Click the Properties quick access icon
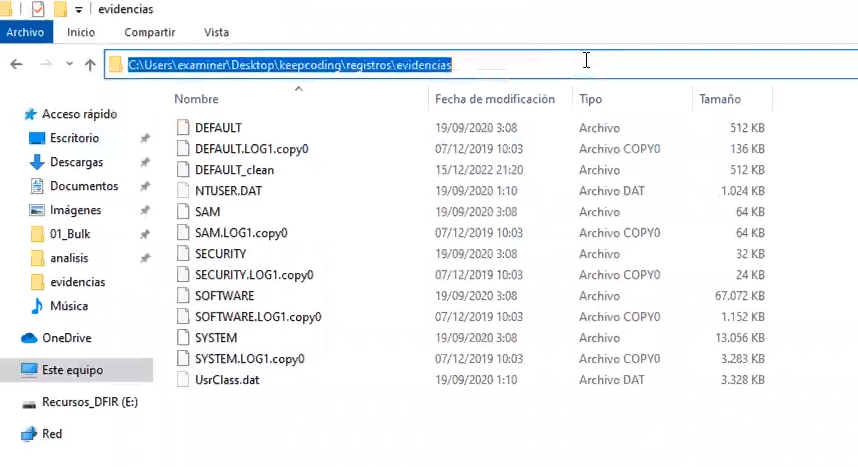 [38, 9]
